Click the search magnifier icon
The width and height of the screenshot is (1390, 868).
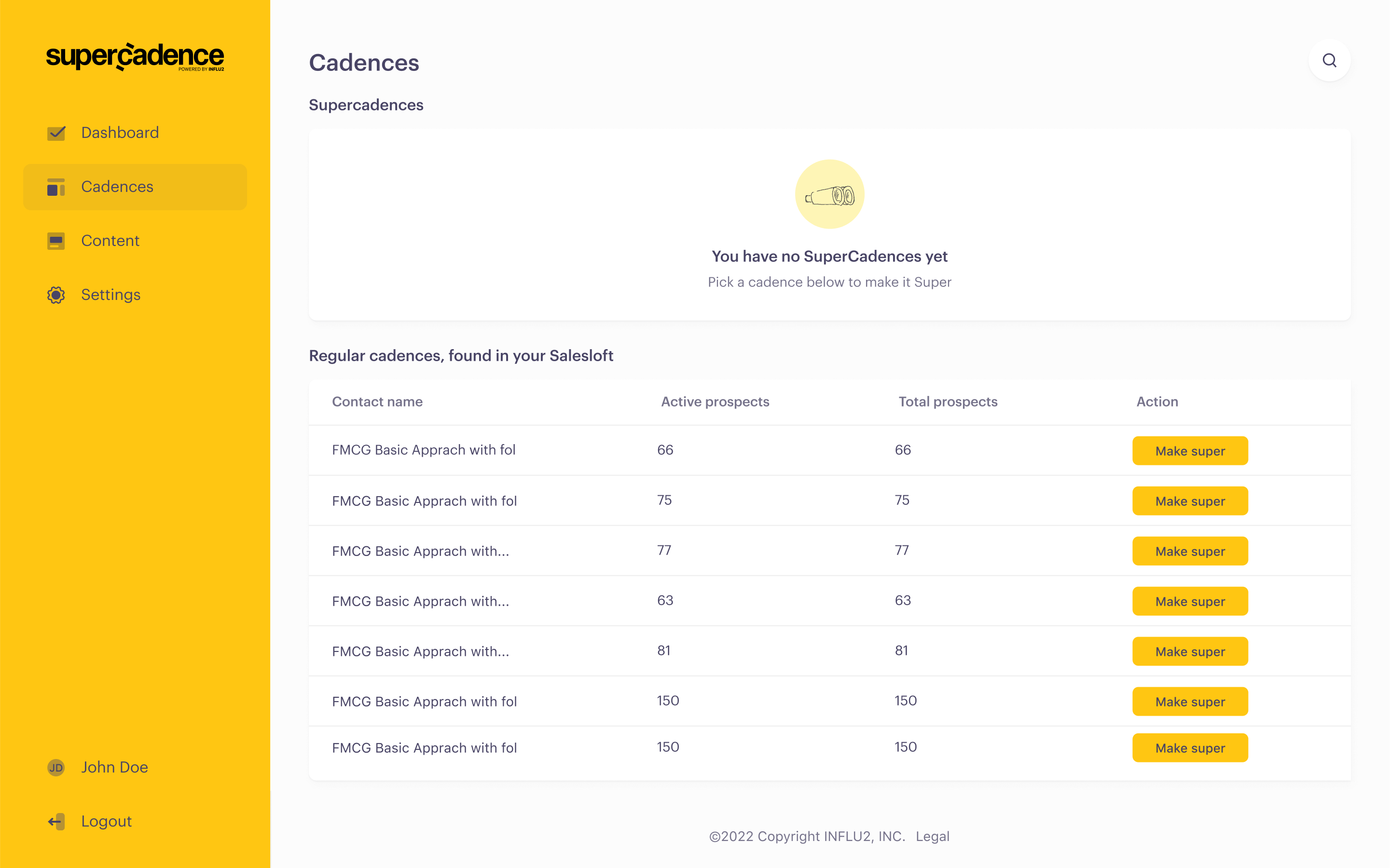click(x=1329, y=60)
